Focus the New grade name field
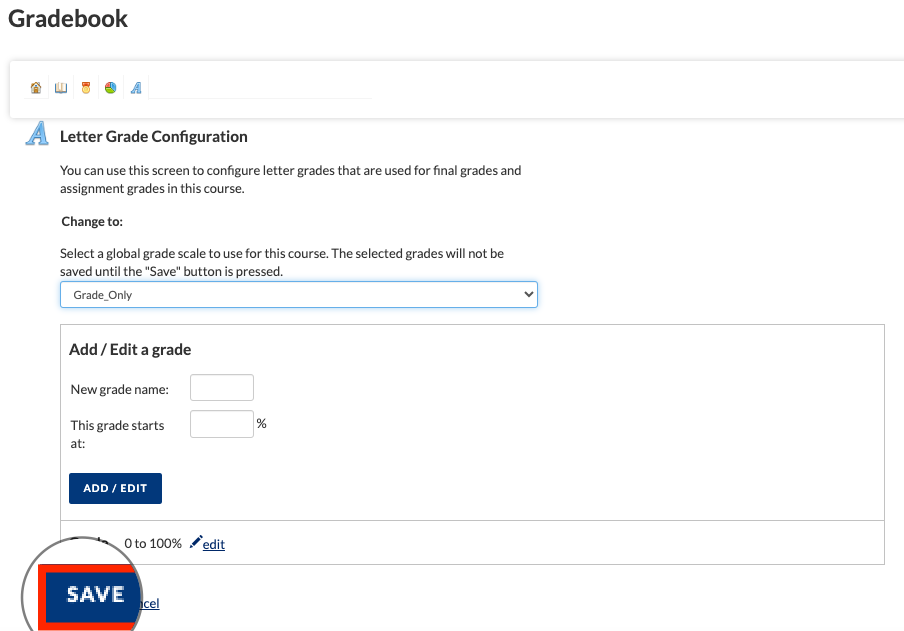This screenshot has height=631, width=904. (x=222, y=388)
